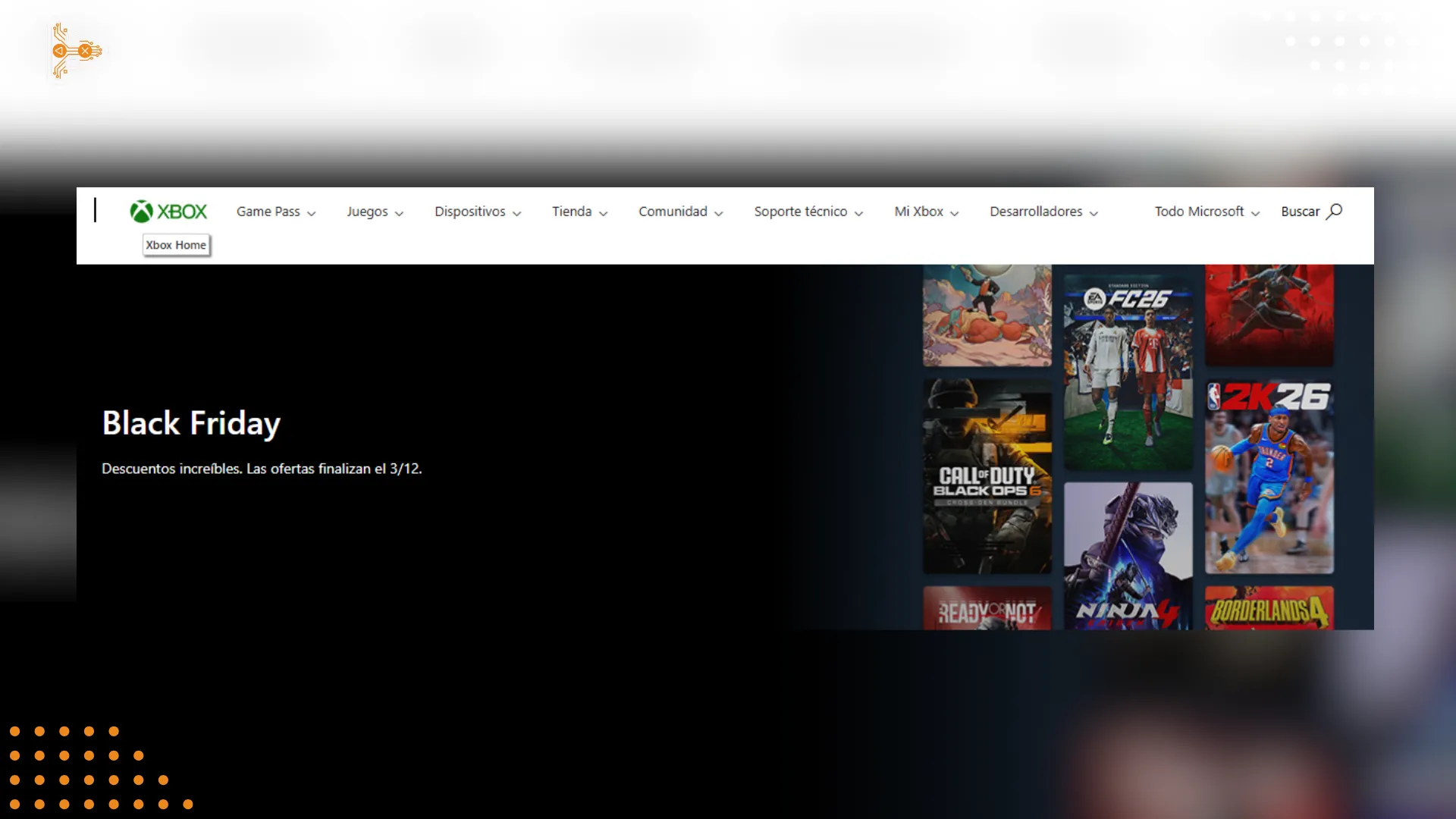Open Call of Duty Black Ops 6 cover
This screenshot has width=1456, height=819.
987,476
